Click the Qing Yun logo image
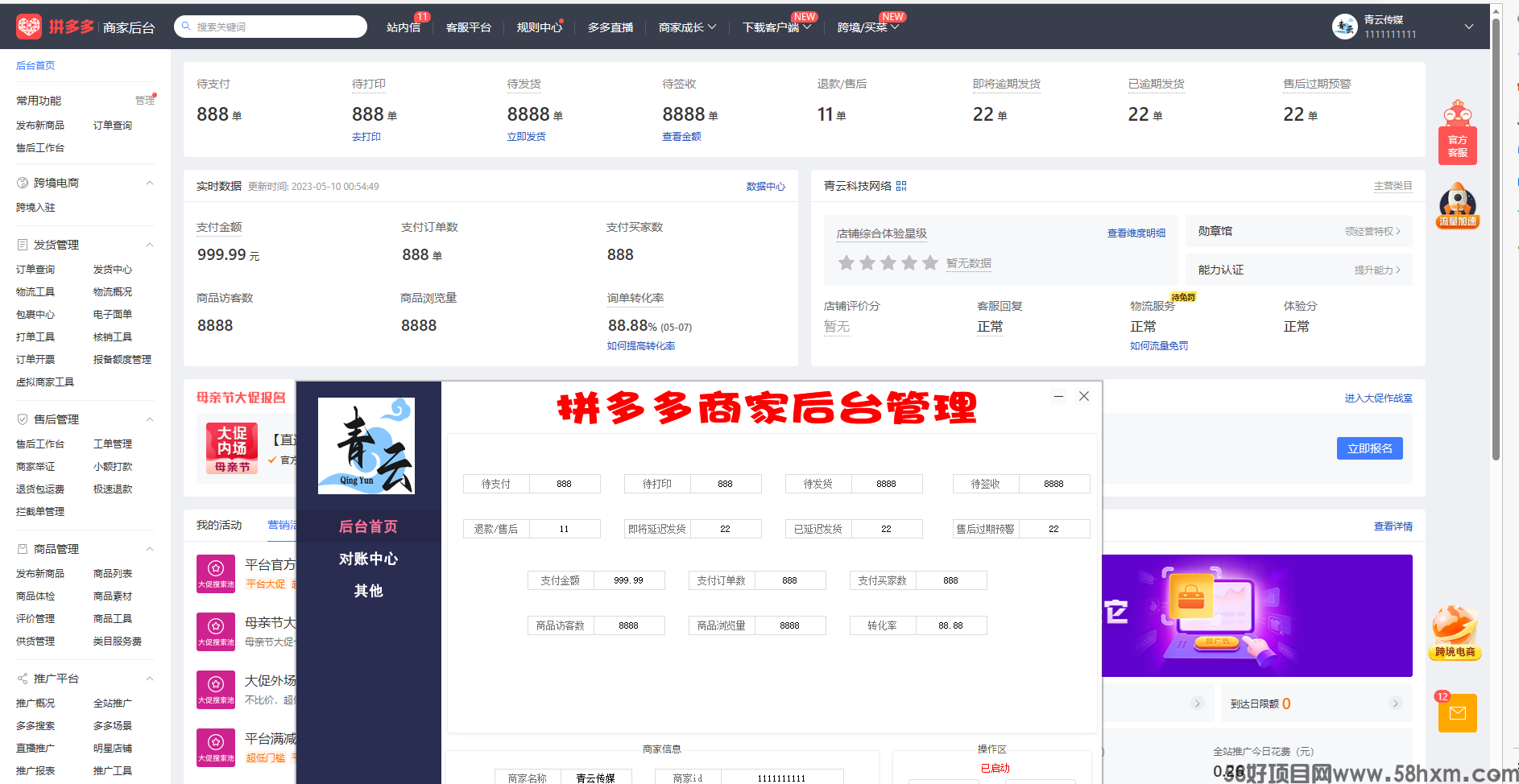The image size is (1519, 784). click(x=366, y=446)
